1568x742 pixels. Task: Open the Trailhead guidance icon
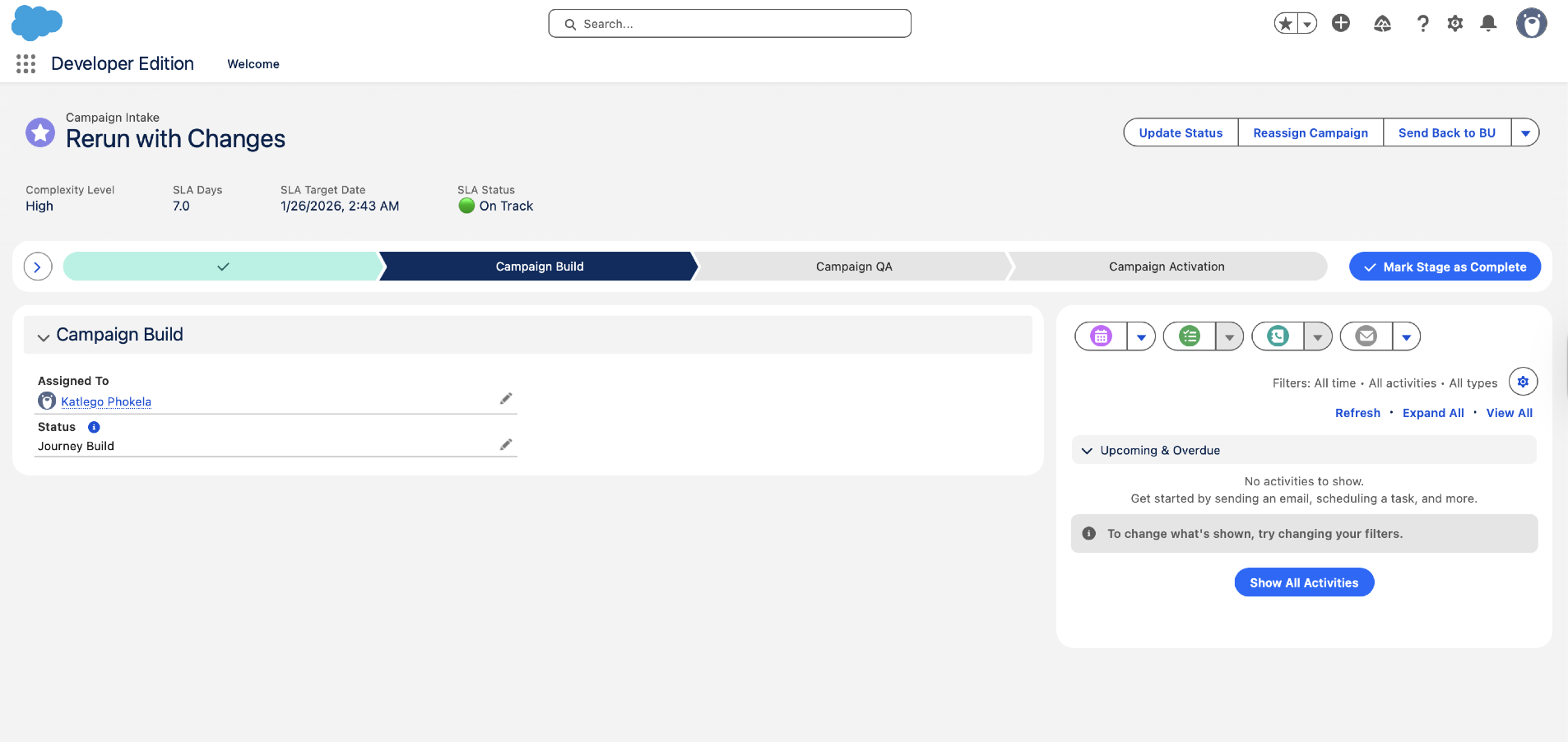click(1382, 24)
